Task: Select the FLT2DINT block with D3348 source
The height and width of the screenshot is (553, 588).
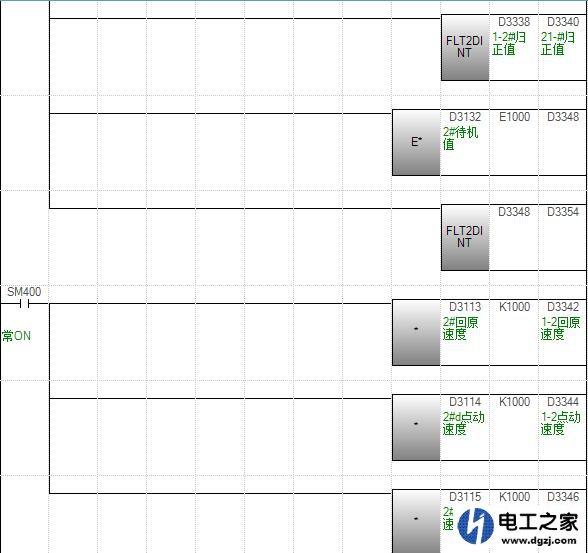Action: 465,237
